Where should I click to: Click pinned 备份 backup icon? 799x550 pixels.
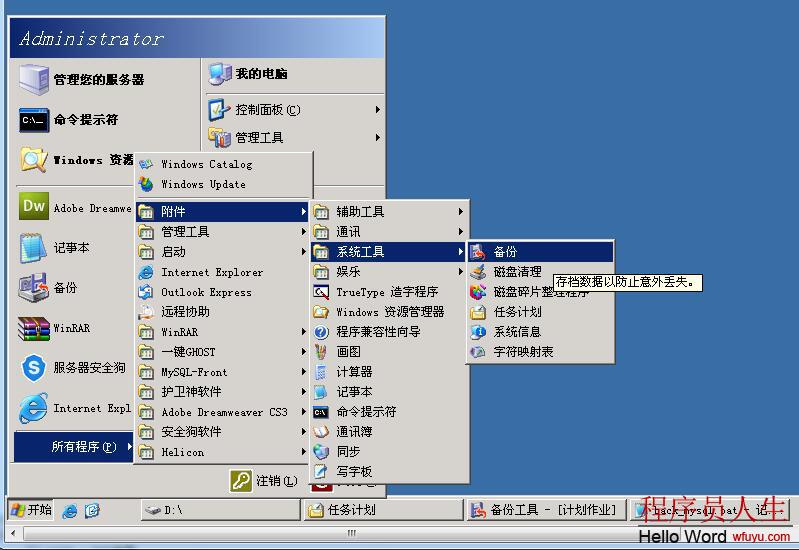coord(34,287)
